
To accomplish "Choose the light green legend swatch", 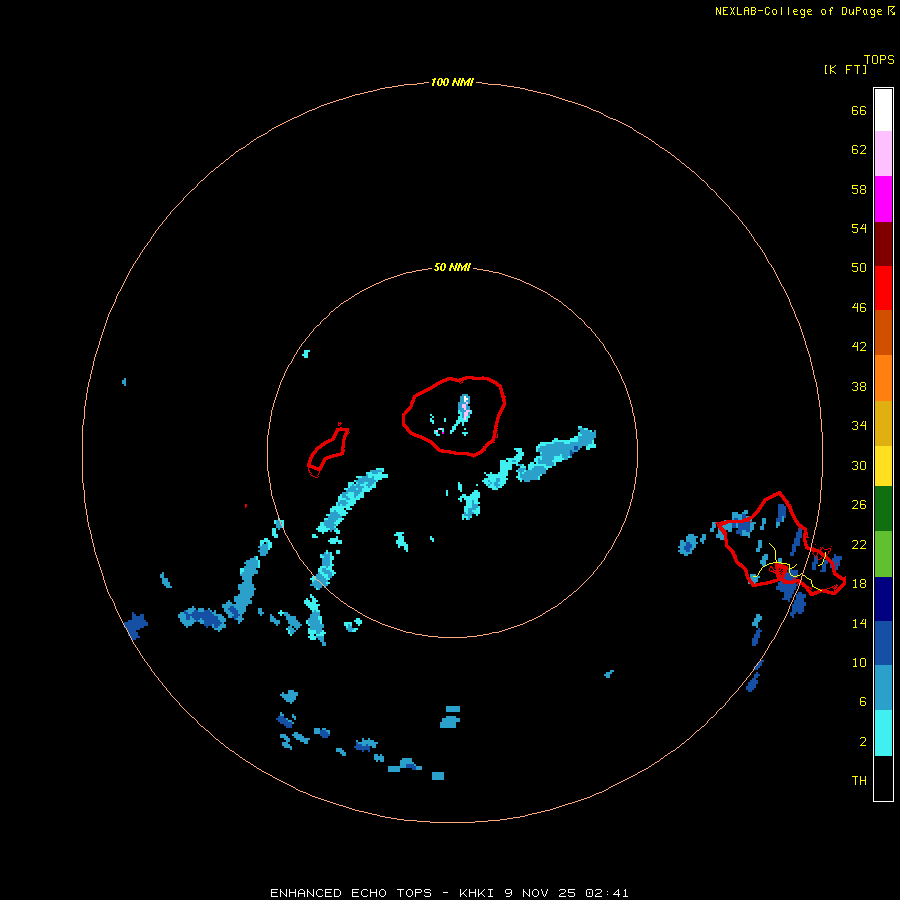I will pos(883,554).
